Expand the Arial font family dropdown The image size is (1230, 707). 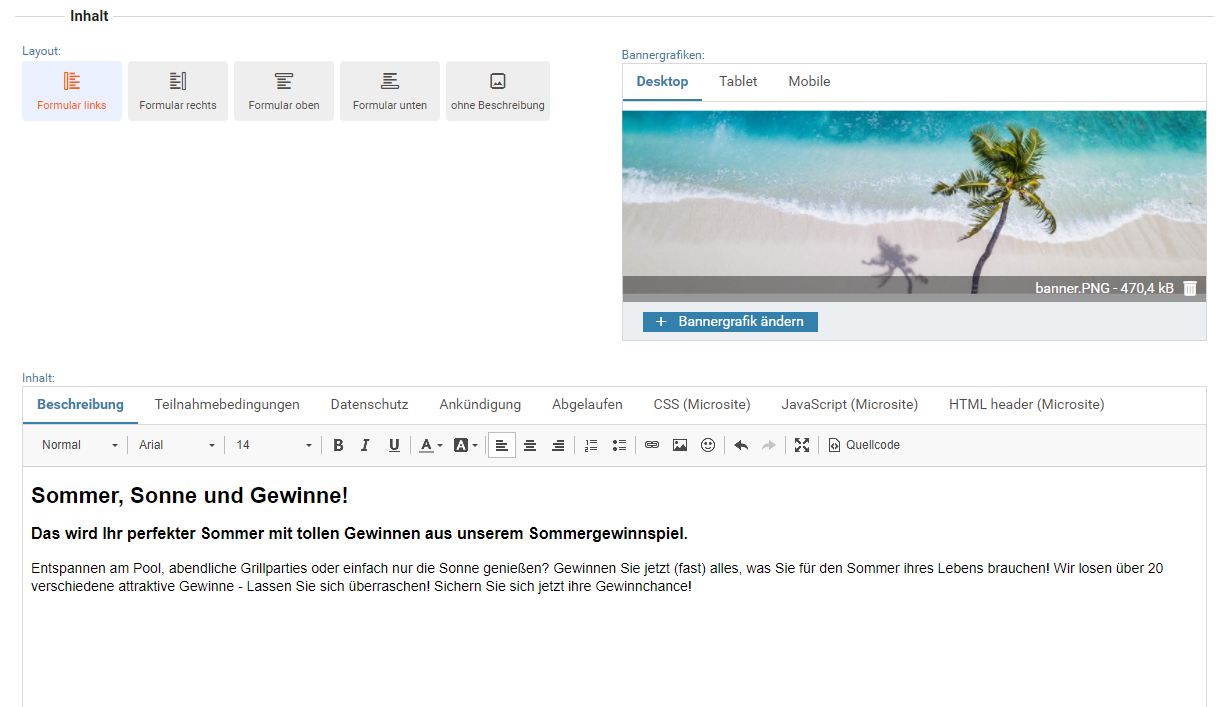(x=177, y=445)
